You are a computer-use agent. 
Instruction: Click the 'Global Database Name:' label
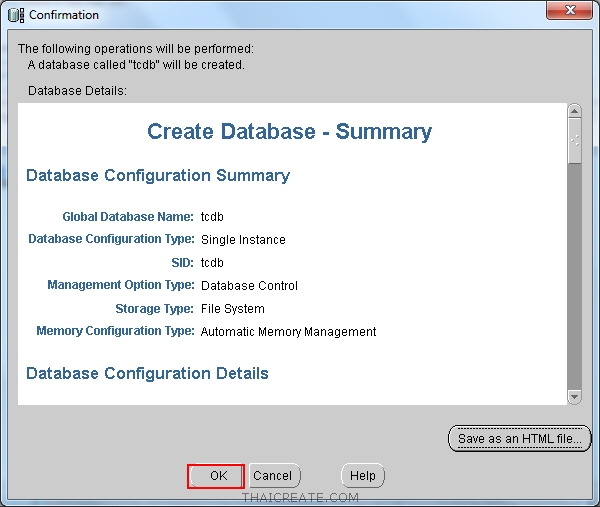tap(128, 217)
